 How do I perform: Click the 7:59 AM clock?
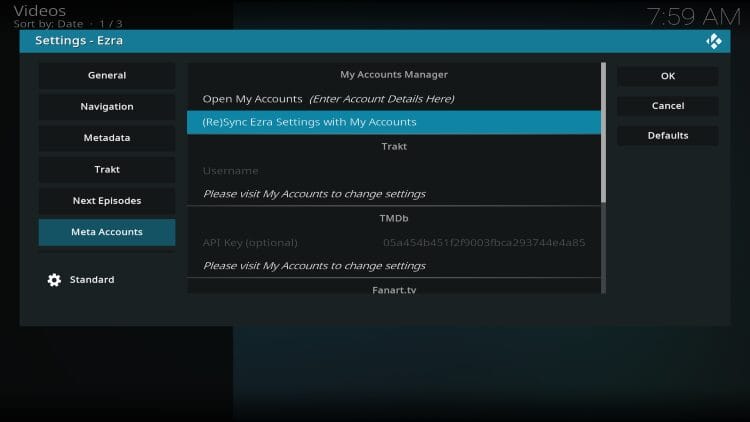point(694,17)
